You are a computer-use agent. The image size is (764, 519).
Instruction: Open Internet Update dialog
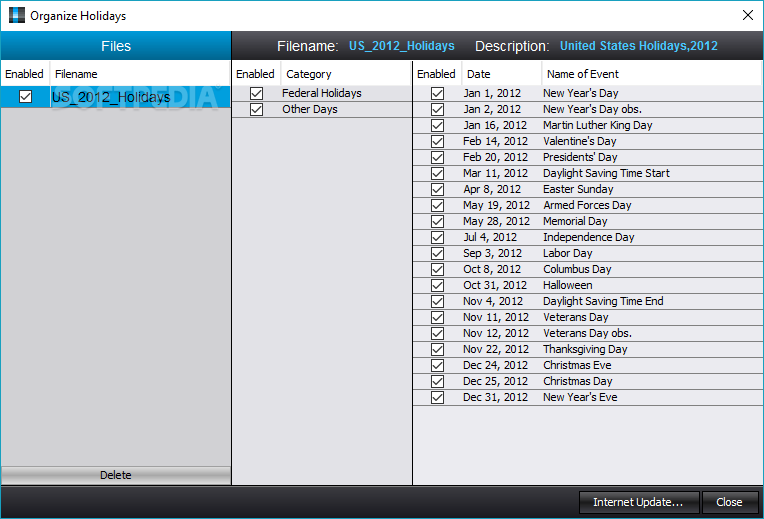[x=638, y=502]
